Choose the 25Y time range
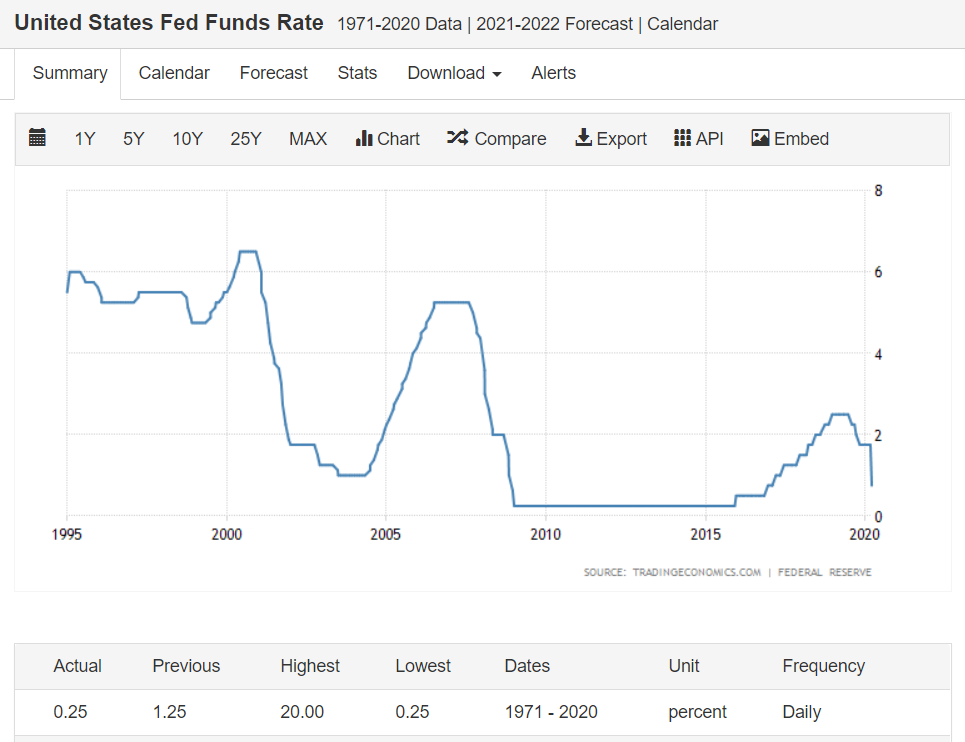The image size is (965, 742). pyautogui.click(x=246, y=139)
